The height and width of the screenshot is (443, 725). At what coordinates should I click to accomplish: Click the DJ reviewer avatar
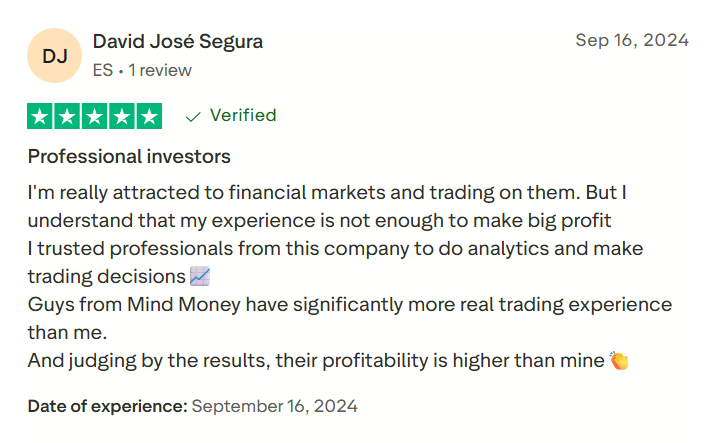pos(56,56)
